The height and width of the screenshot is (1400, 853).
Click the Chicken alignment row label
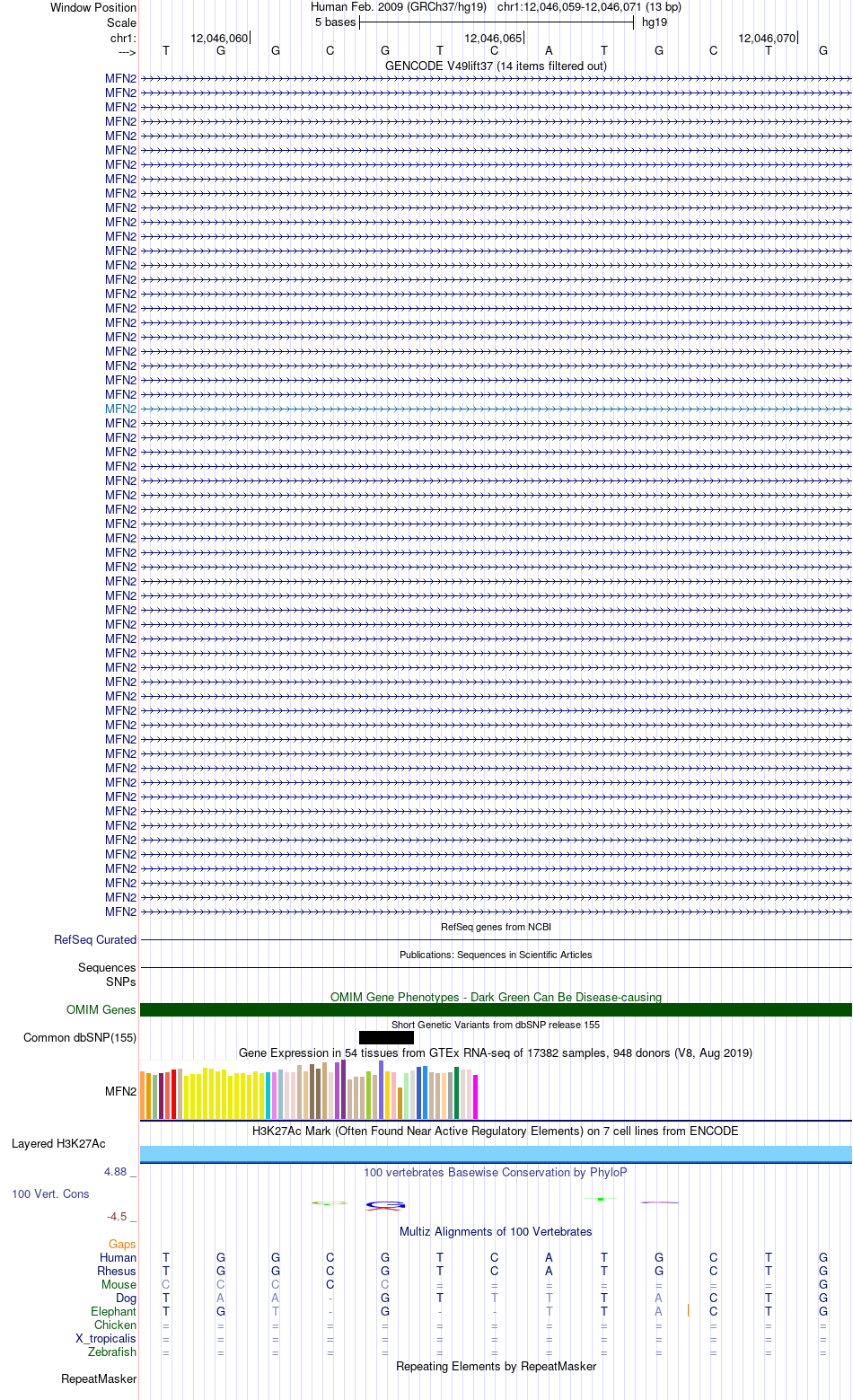[x=115, y=1325]
